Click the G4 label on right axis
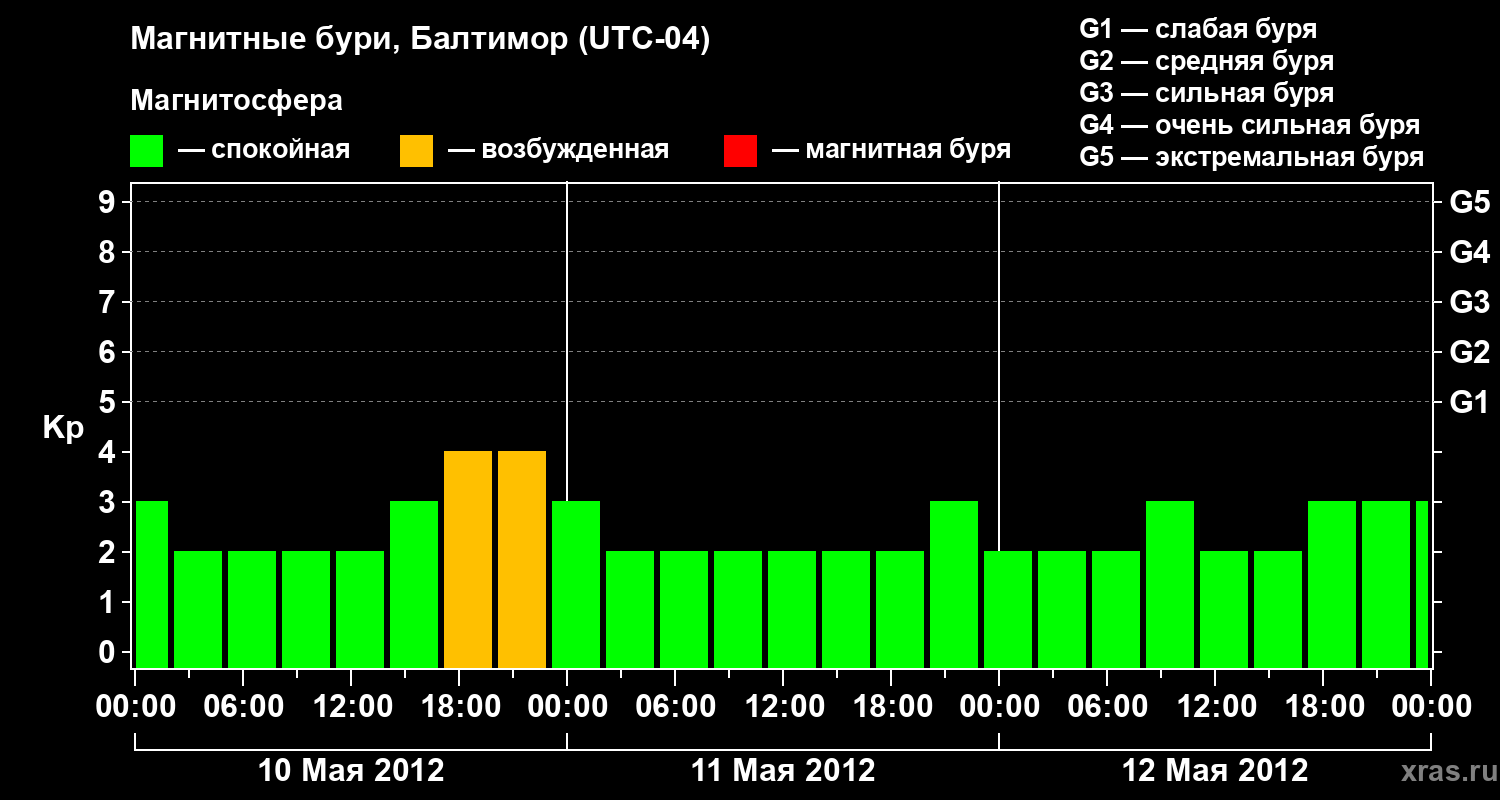 [1469, 253]
